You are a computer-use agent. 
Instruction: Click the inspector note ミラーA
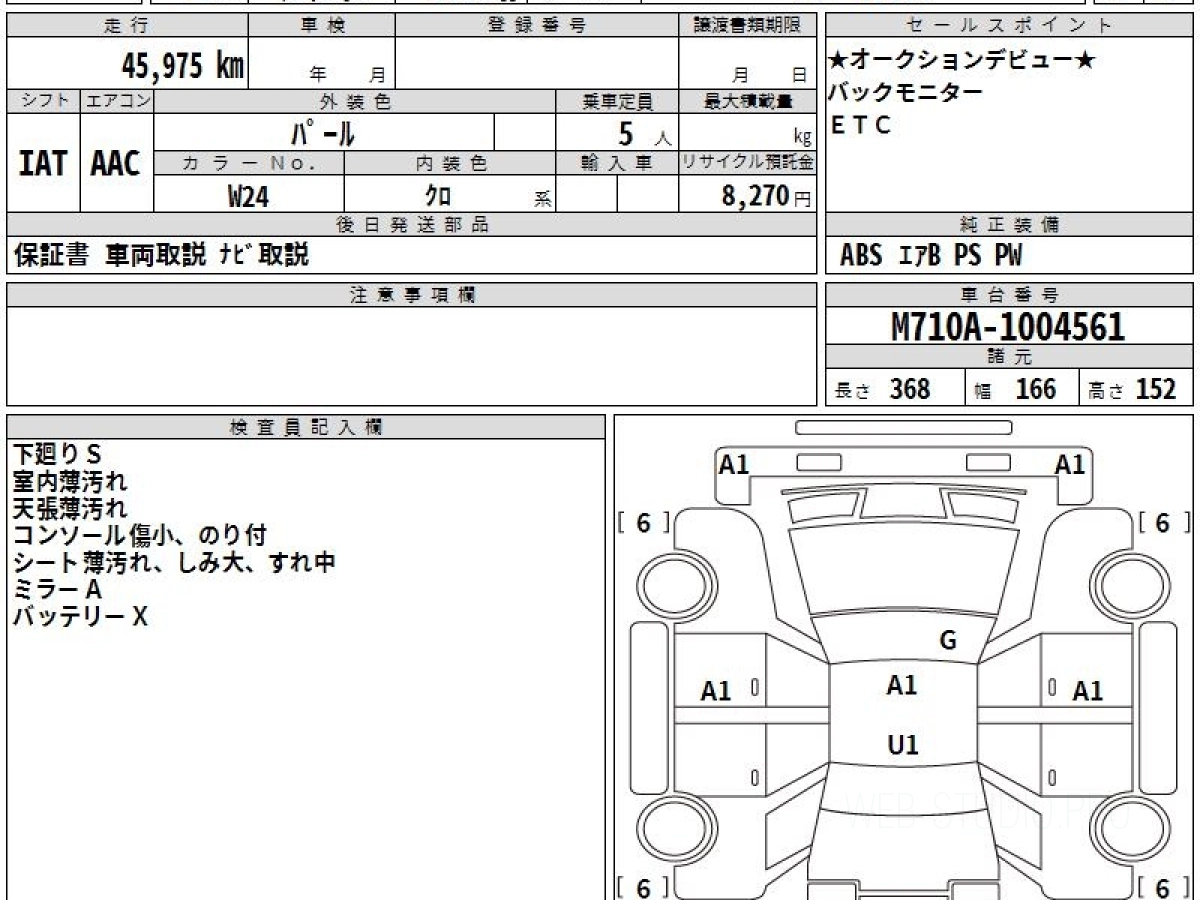tap(57, 590)
